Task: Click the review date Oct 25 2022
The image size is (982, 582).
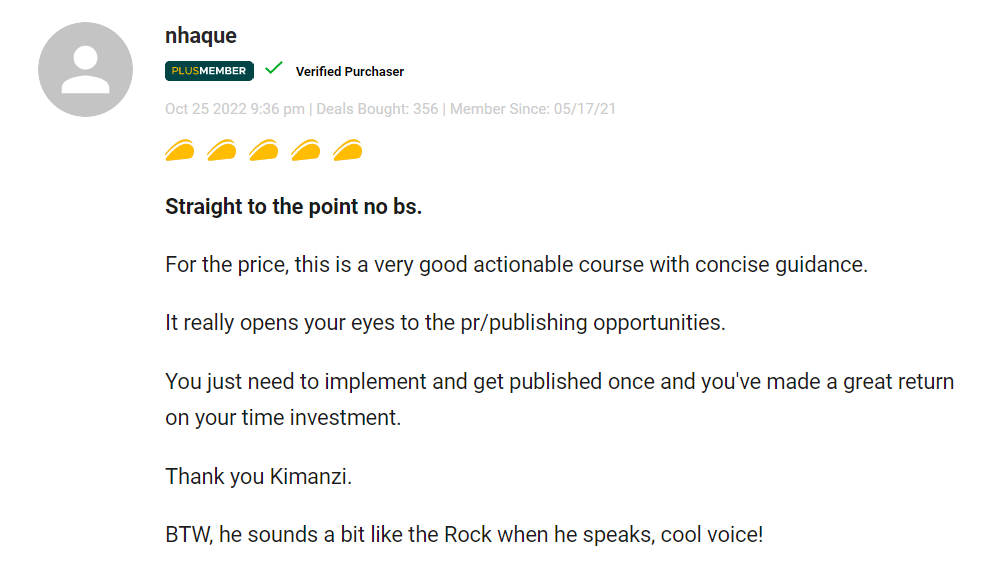Action: 235,109
